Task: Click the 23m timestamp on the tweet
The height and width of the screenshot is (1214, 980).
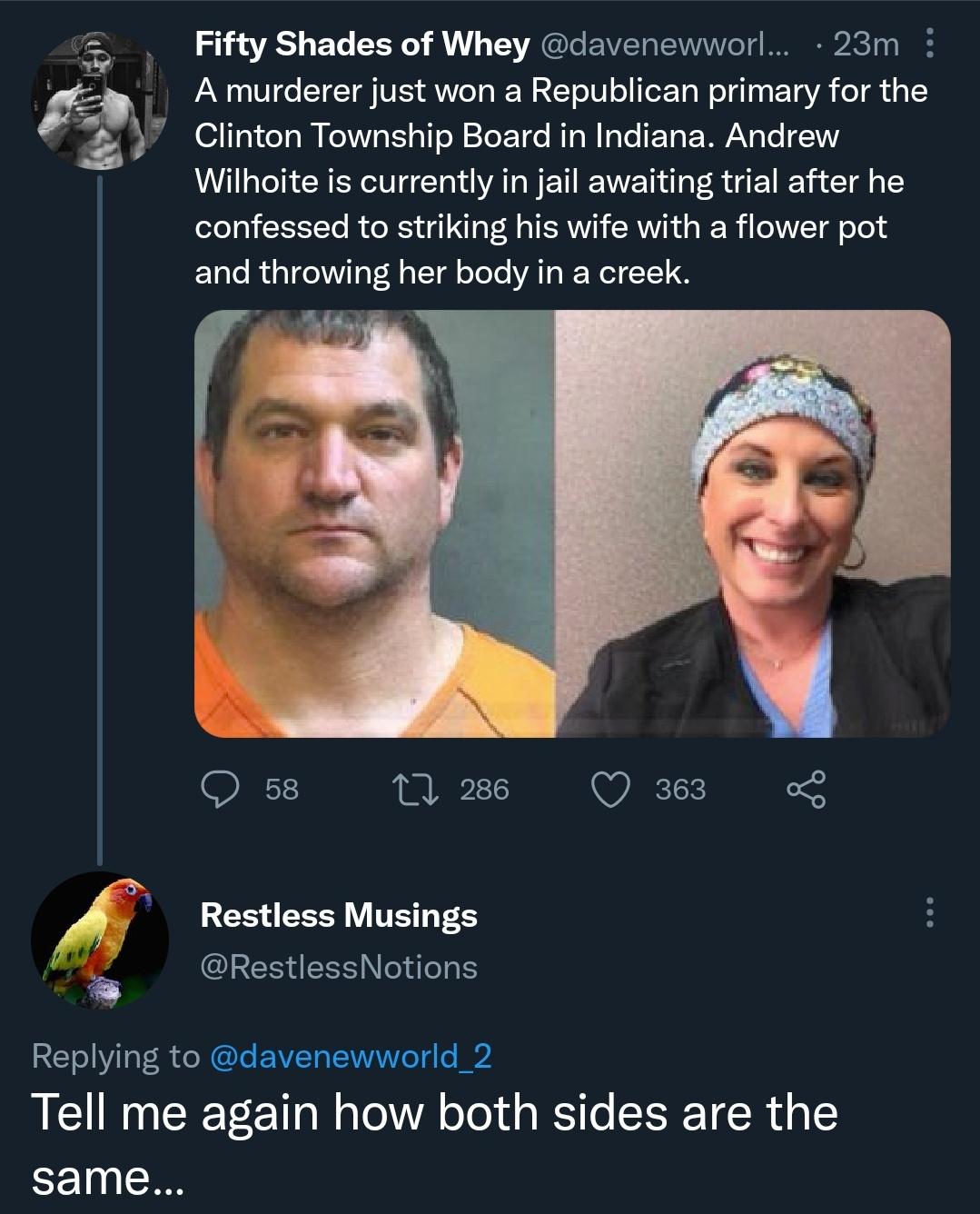Action: click(866, 44)
